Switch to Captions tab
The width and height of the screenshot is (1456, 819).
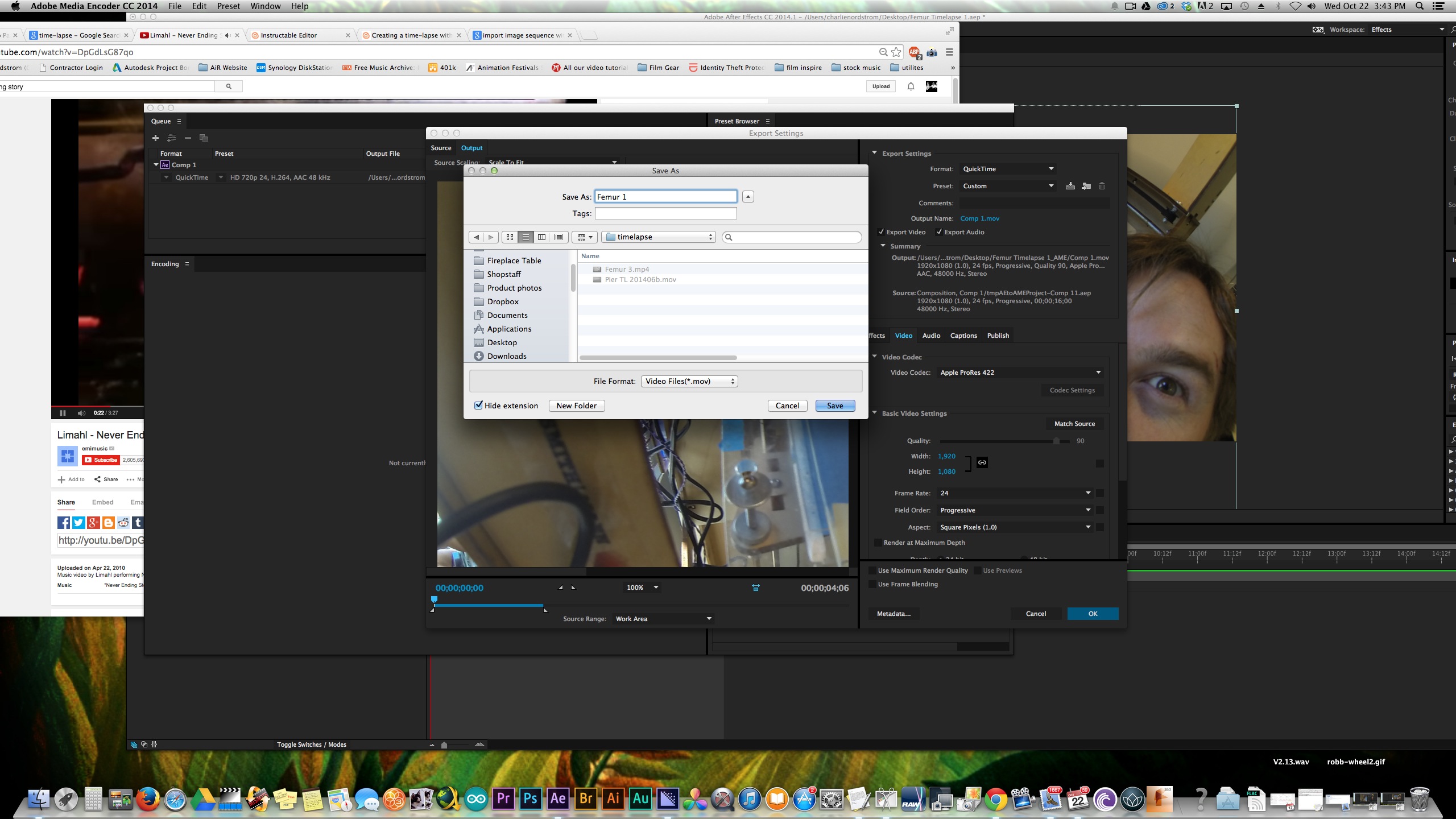(x=963, y=336)
